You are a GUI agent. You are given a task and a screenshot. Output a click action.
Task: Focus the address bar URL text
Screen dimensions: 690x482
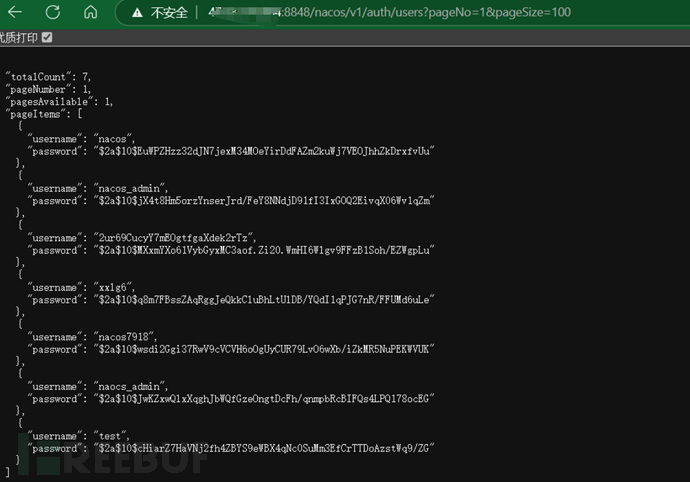tap(389, 12)
